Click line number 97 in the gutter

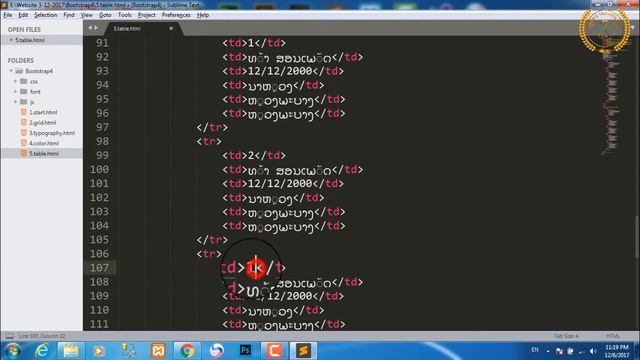[x=102, y=127]
